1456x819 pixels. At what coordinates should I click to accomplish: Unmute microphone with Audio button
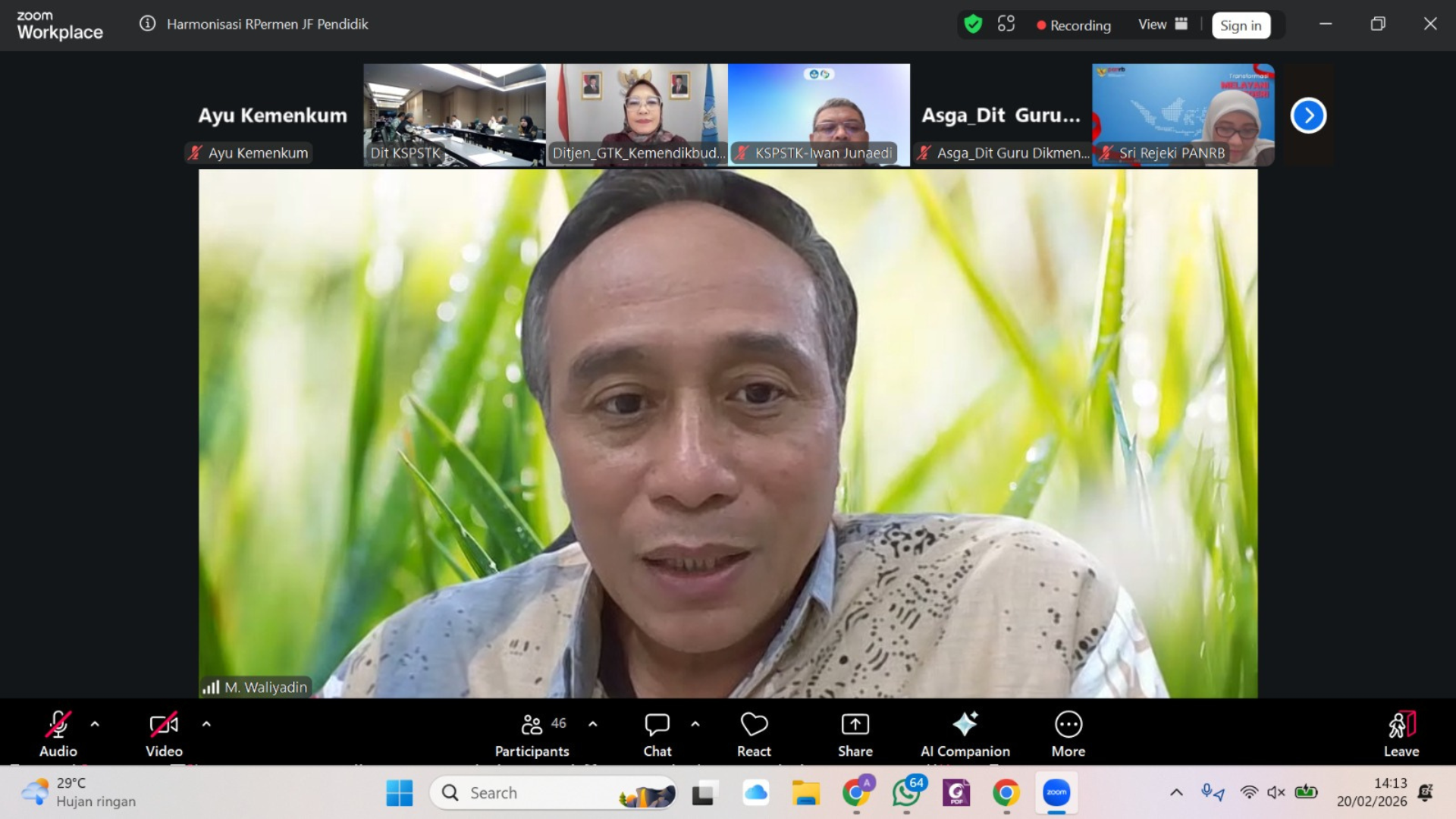click(58, 725)
